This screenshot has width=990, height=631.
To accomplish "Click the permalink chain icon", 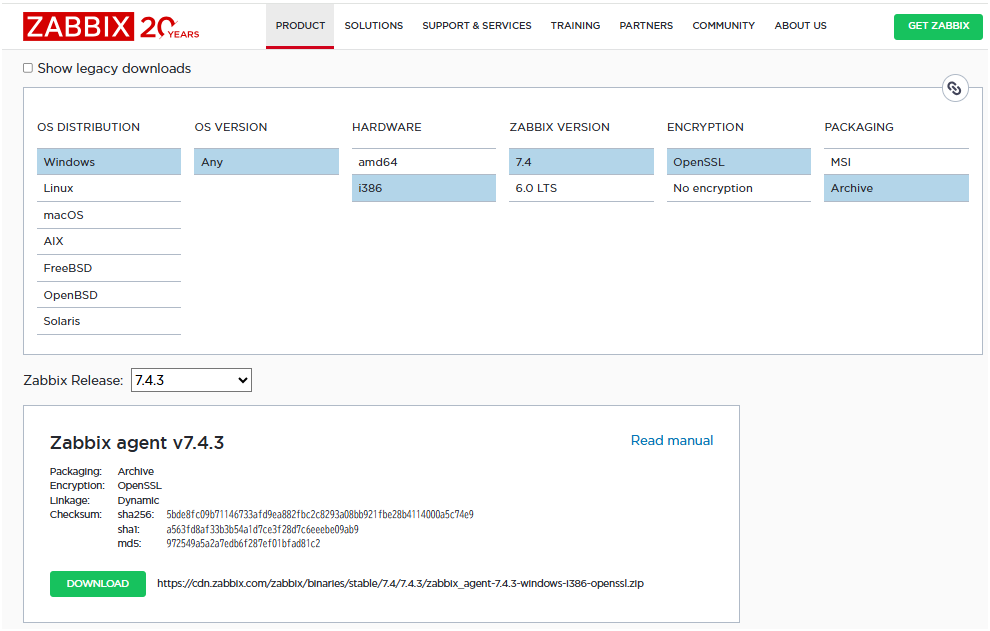I will click(x=955, y=88).
